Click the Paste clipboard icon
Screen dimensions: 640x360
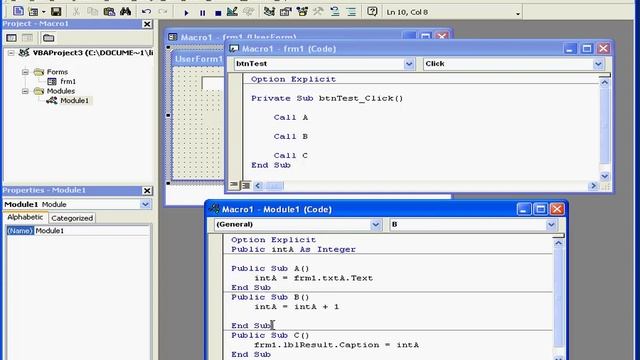(109, 12)
